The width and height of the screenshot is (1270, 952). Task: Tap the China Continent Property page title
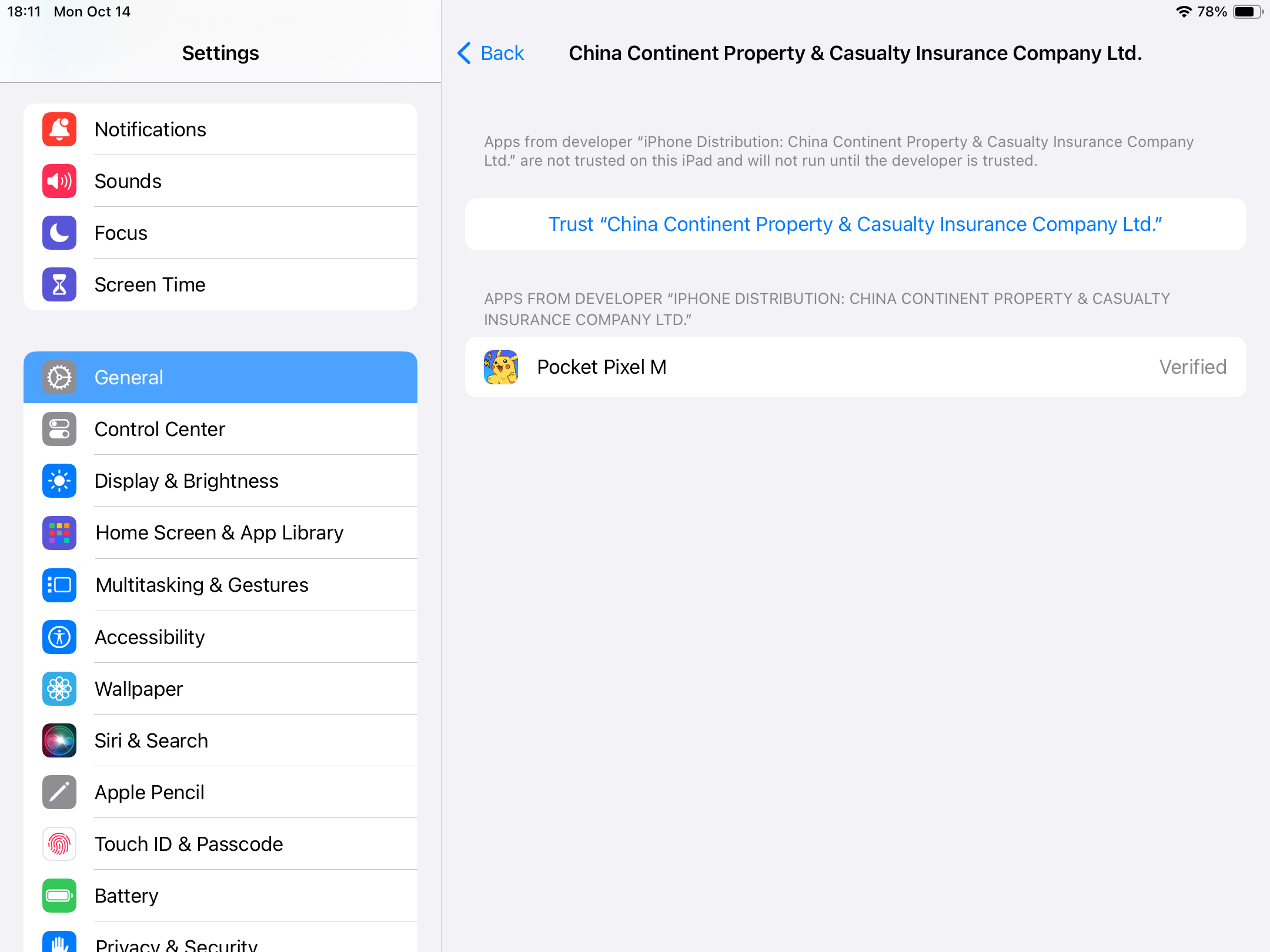[855, 53]
